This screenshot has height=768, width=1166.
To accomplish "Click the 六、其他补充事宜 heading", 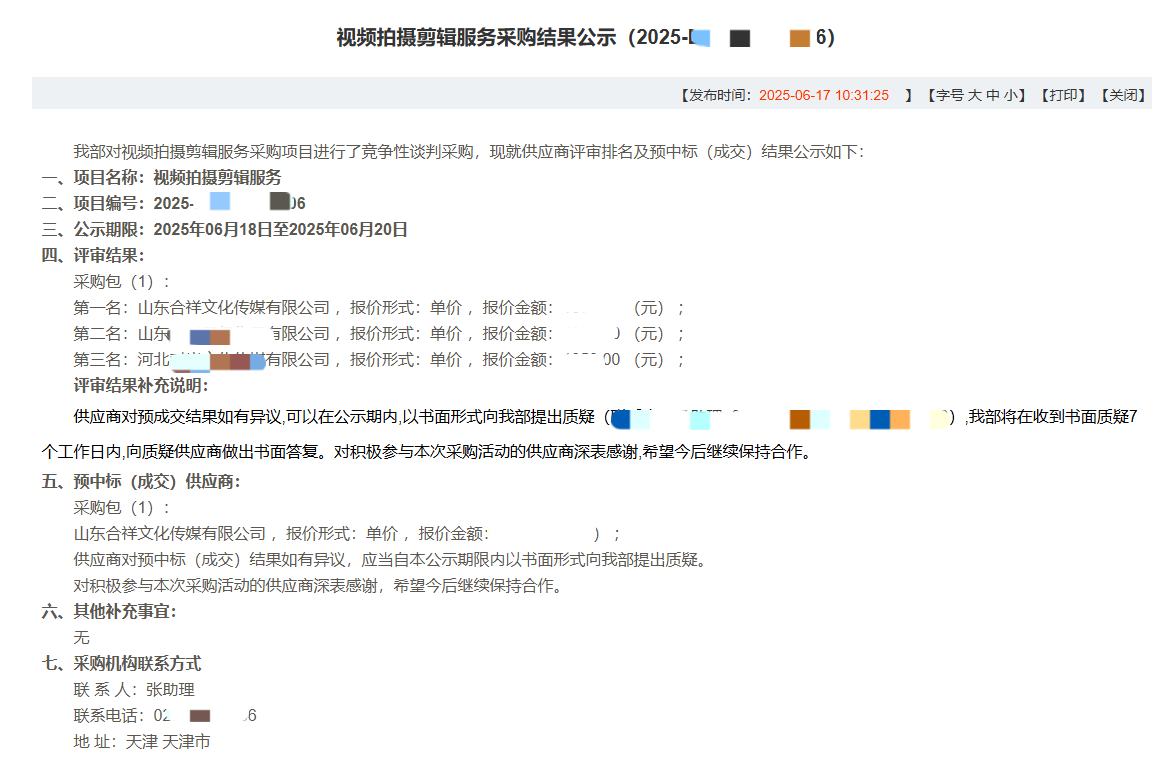I will tap(109, 612).
